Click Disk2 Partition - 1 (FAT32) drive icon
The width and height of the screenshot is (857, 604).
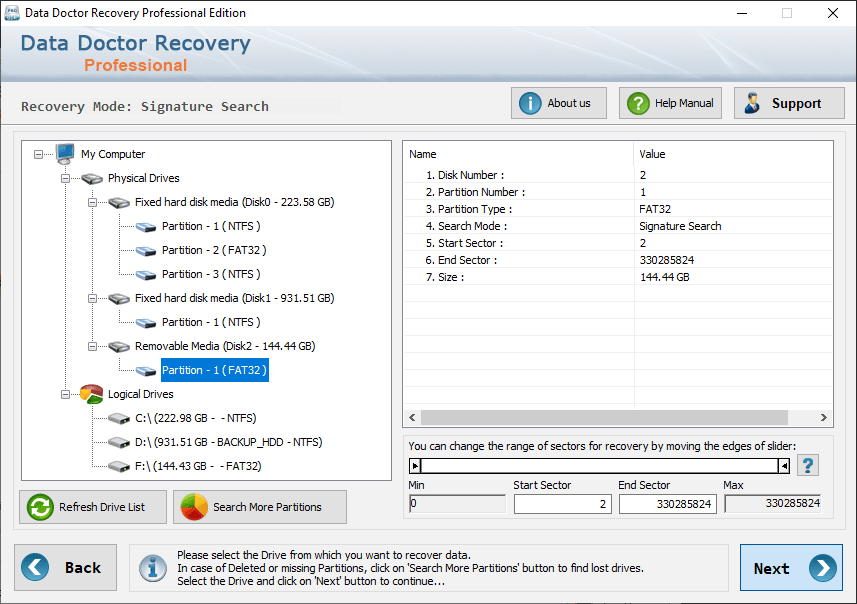[x=146, y=371]
